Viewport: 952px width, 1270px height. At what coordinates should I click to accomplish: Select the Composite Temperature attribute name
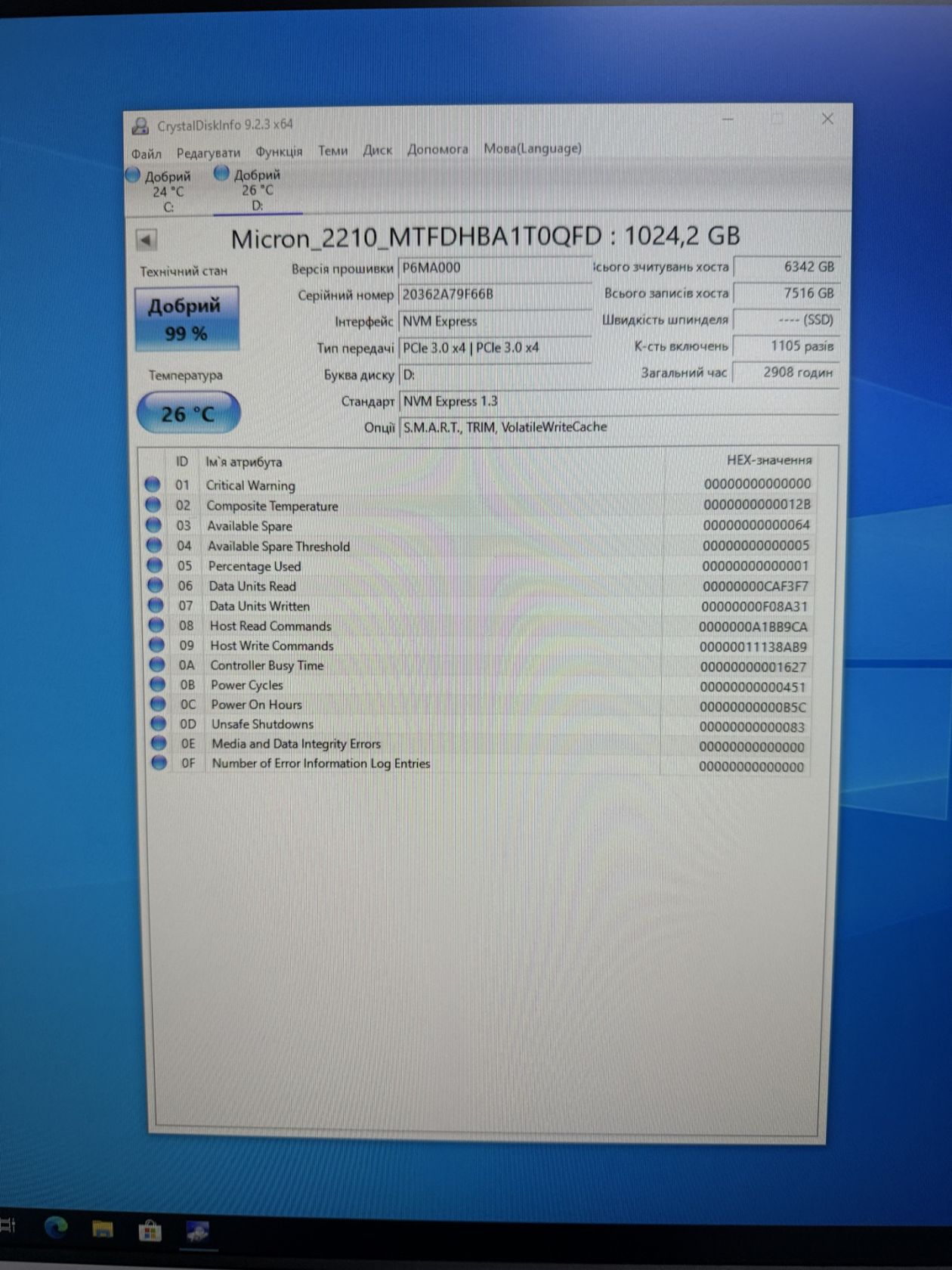272,506
